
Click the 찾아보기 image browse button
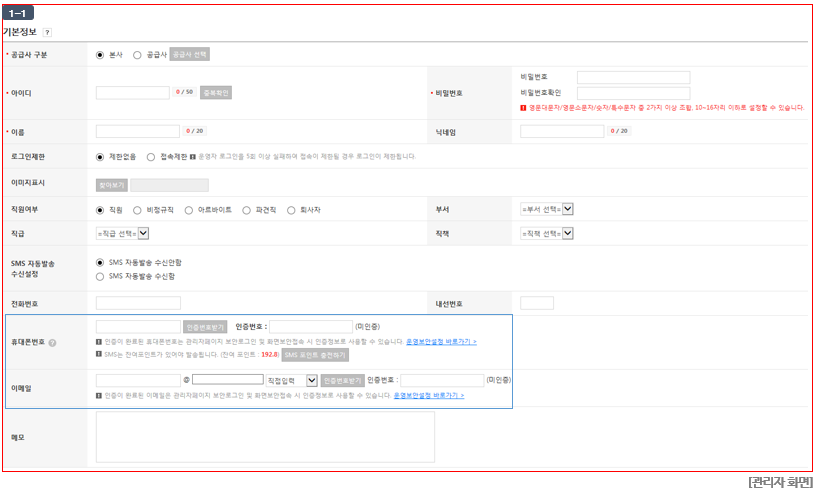tap(112, 185)
